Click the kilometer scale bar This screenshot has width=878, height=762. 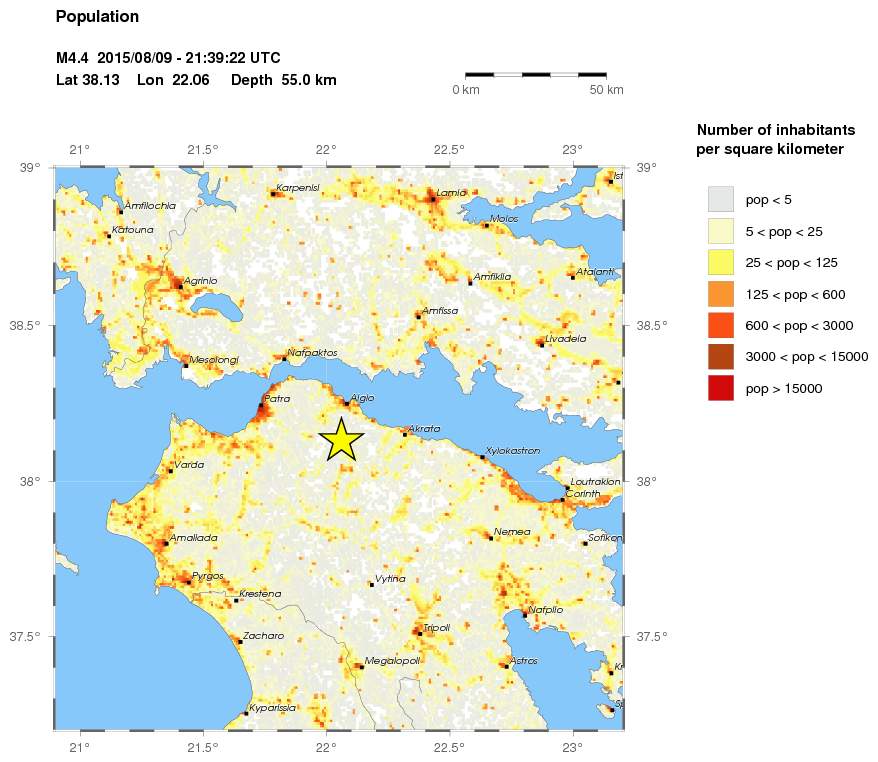coord(536,74)
